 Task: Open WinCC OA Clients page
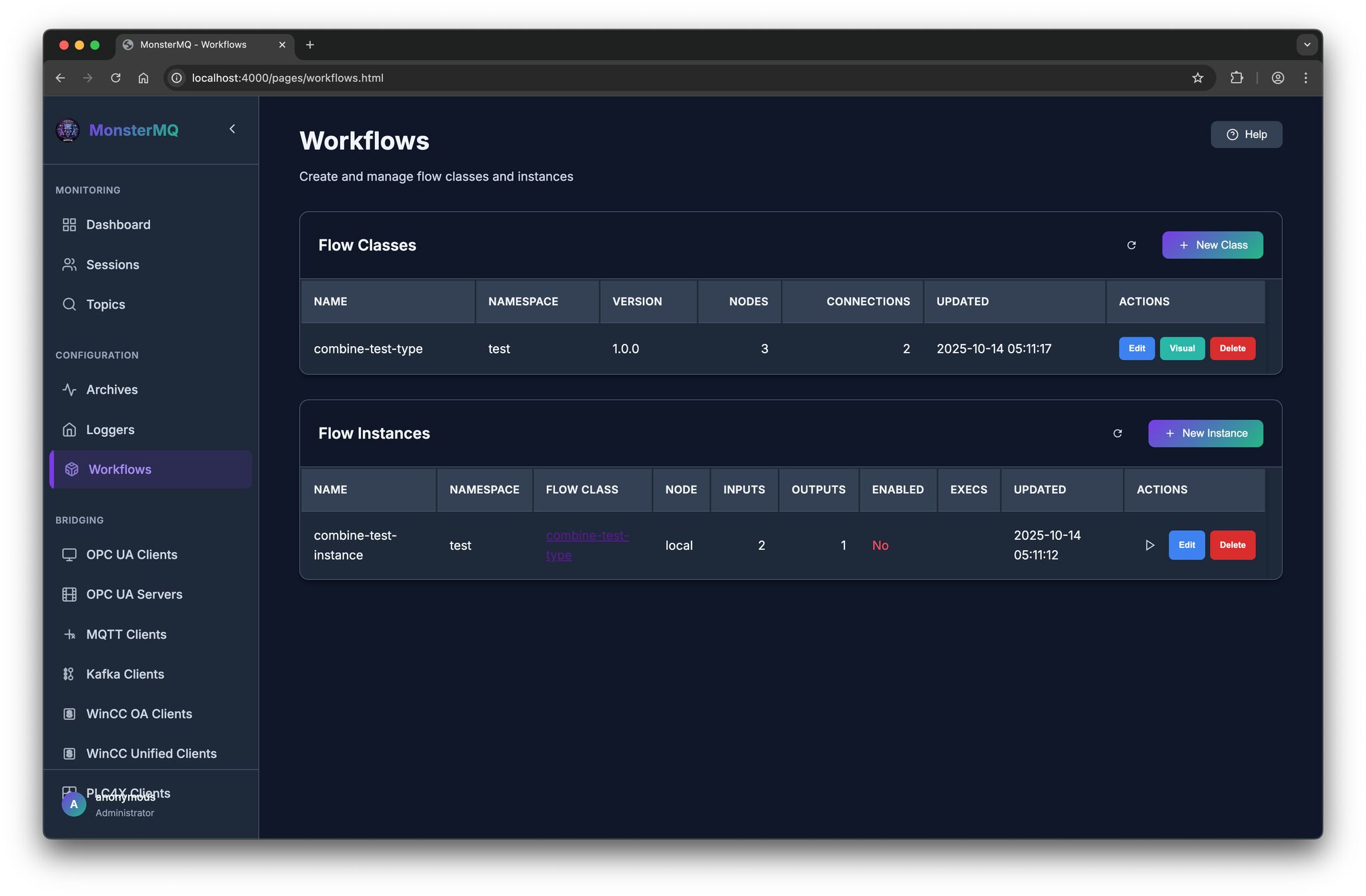pyautogui.click(x=139, y=714)
